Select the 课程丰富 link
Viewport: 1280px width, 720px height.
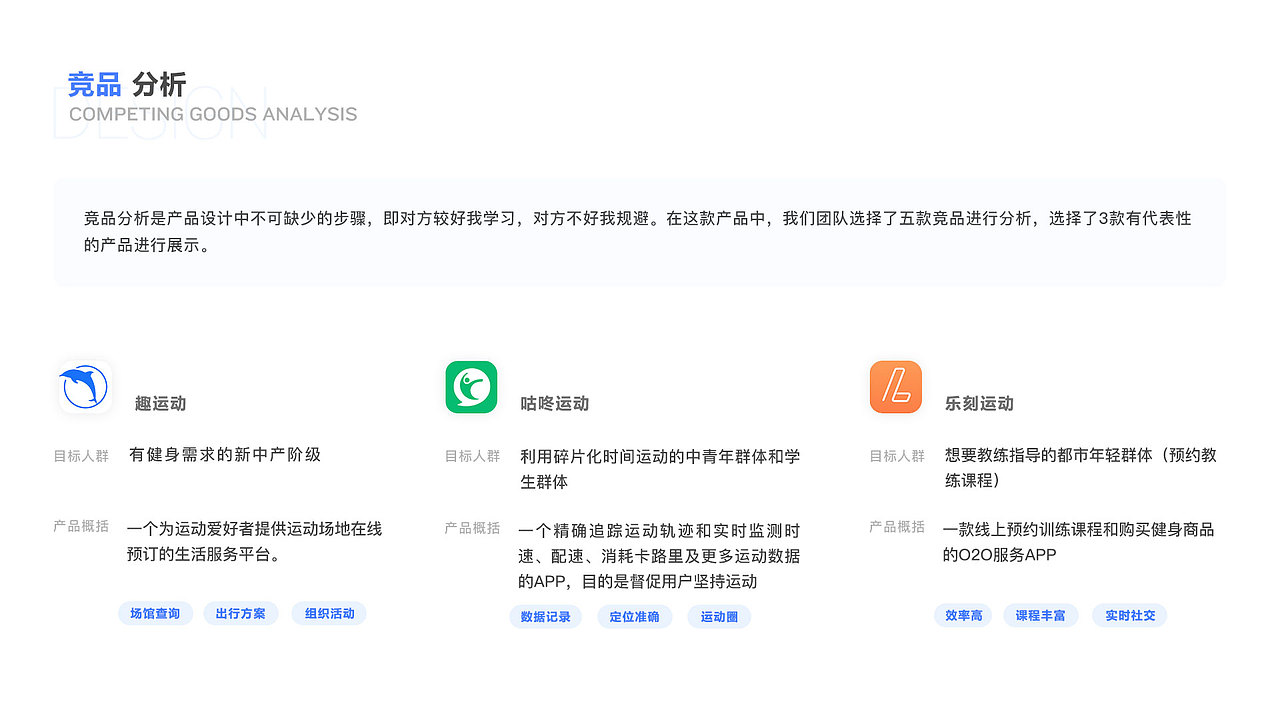click(1041, 615)
